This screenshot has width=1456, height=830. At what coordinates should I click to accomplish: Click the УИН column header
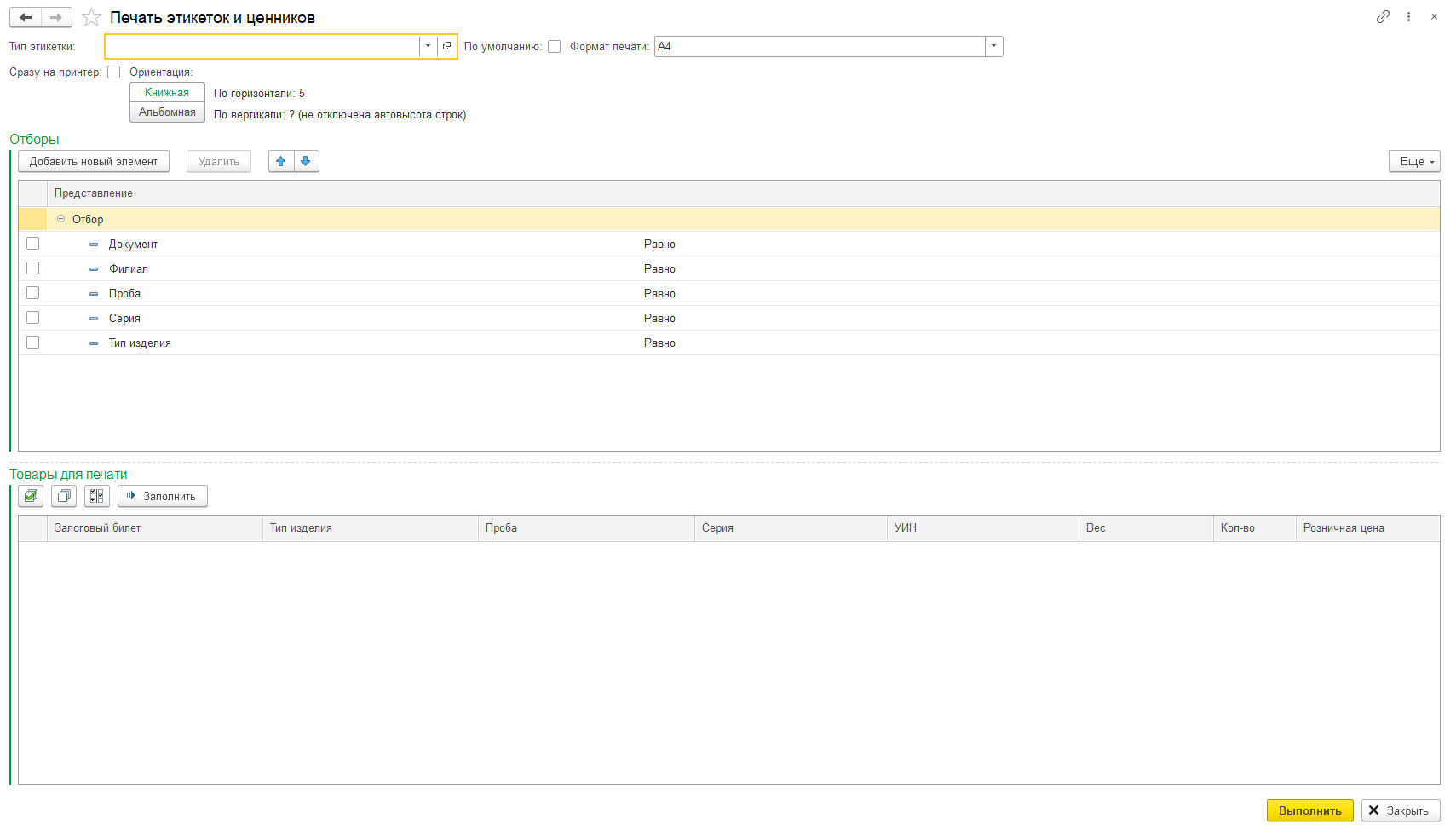tap(983, 528)
